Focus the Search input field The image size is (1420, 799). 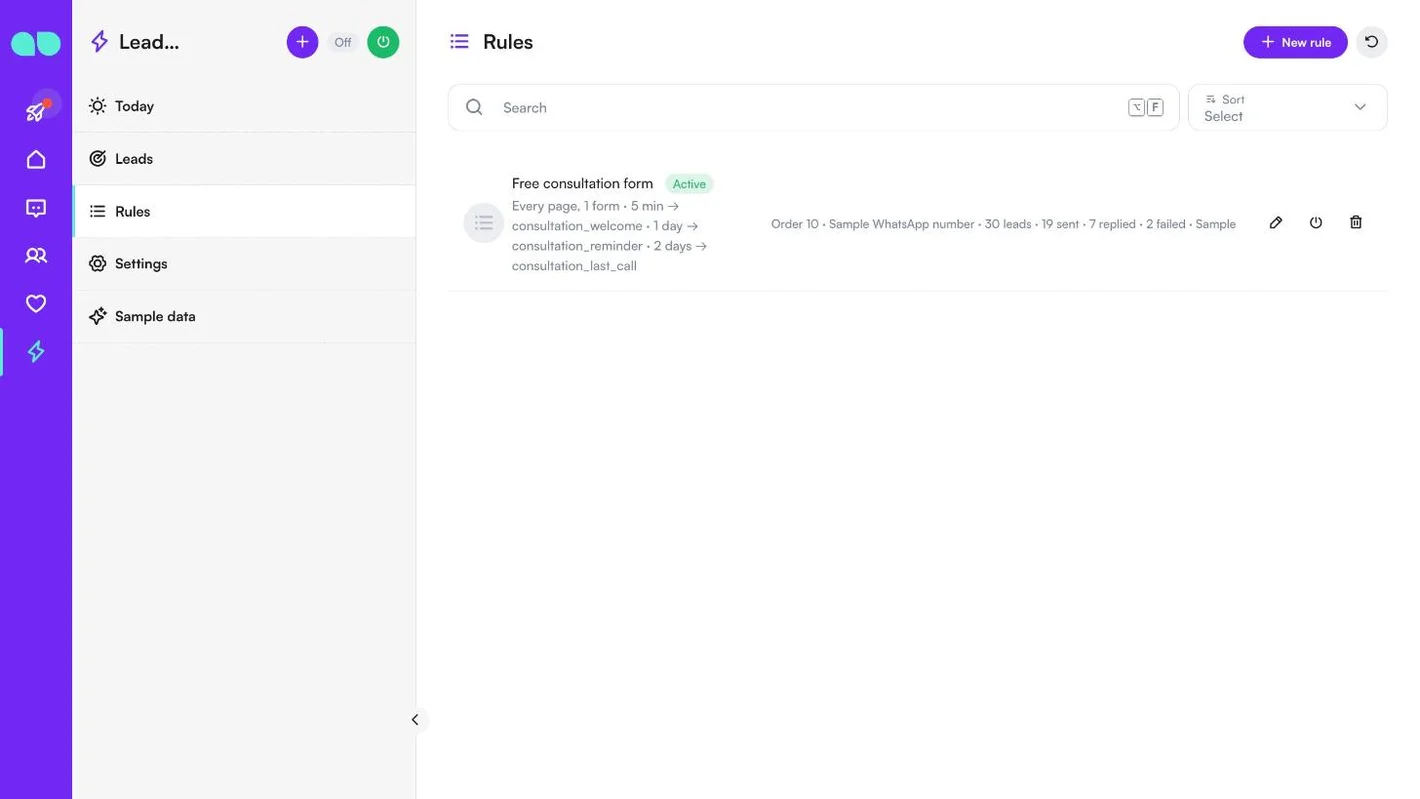[813, 107]
